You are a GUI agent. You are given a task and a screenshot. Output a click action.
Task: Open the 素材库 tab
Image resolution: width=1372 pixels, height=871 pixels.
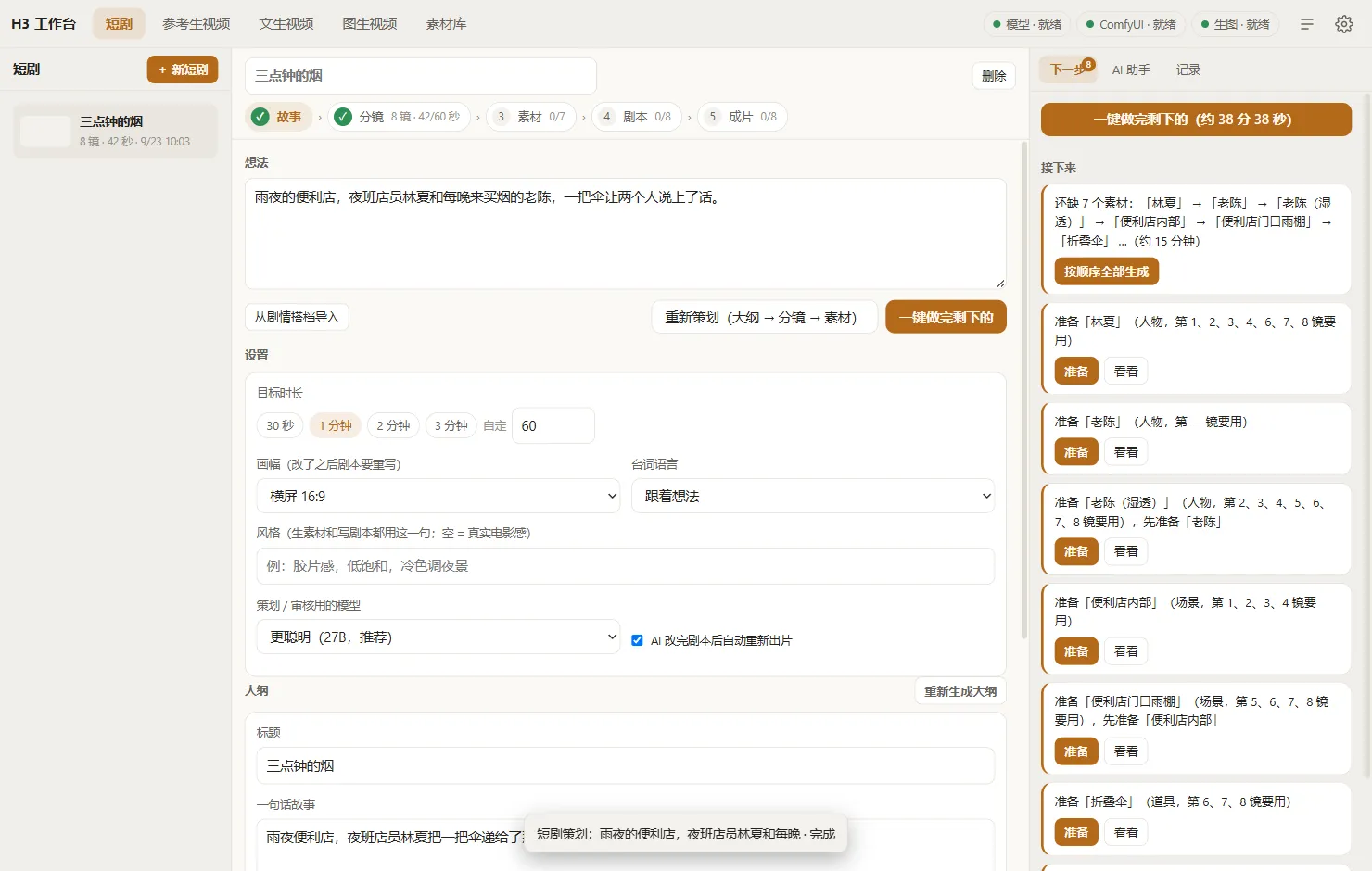tap(446, 24)
